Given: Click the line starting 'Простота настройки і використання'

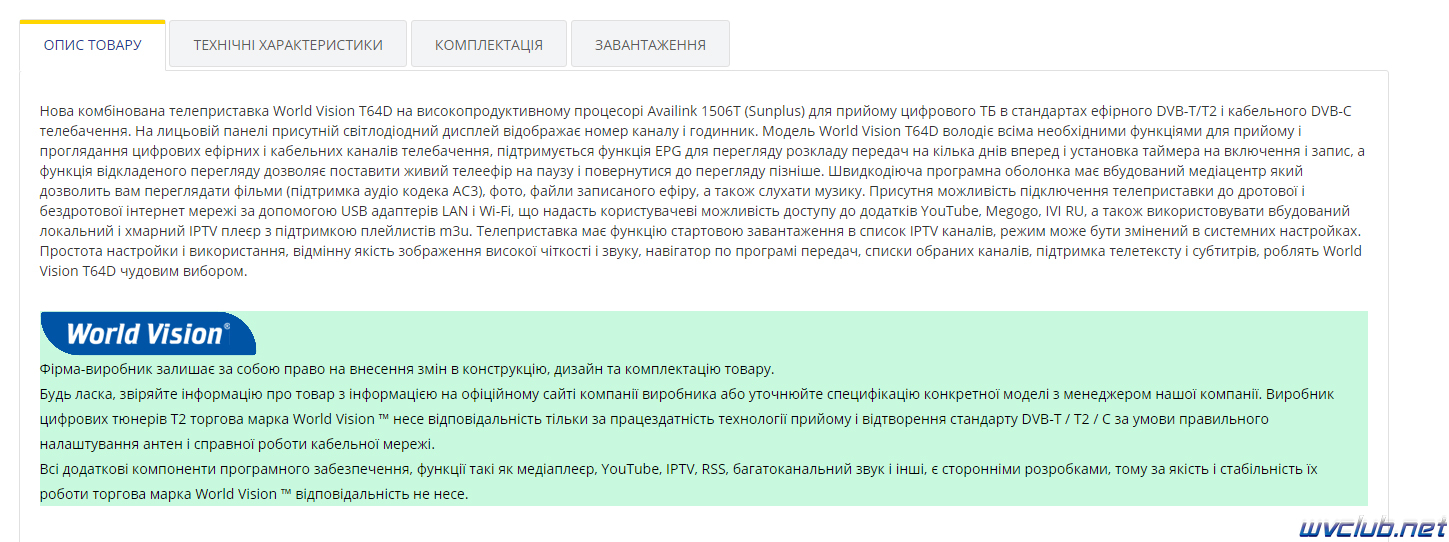Looking at the screenshot, I should [701, 250].
